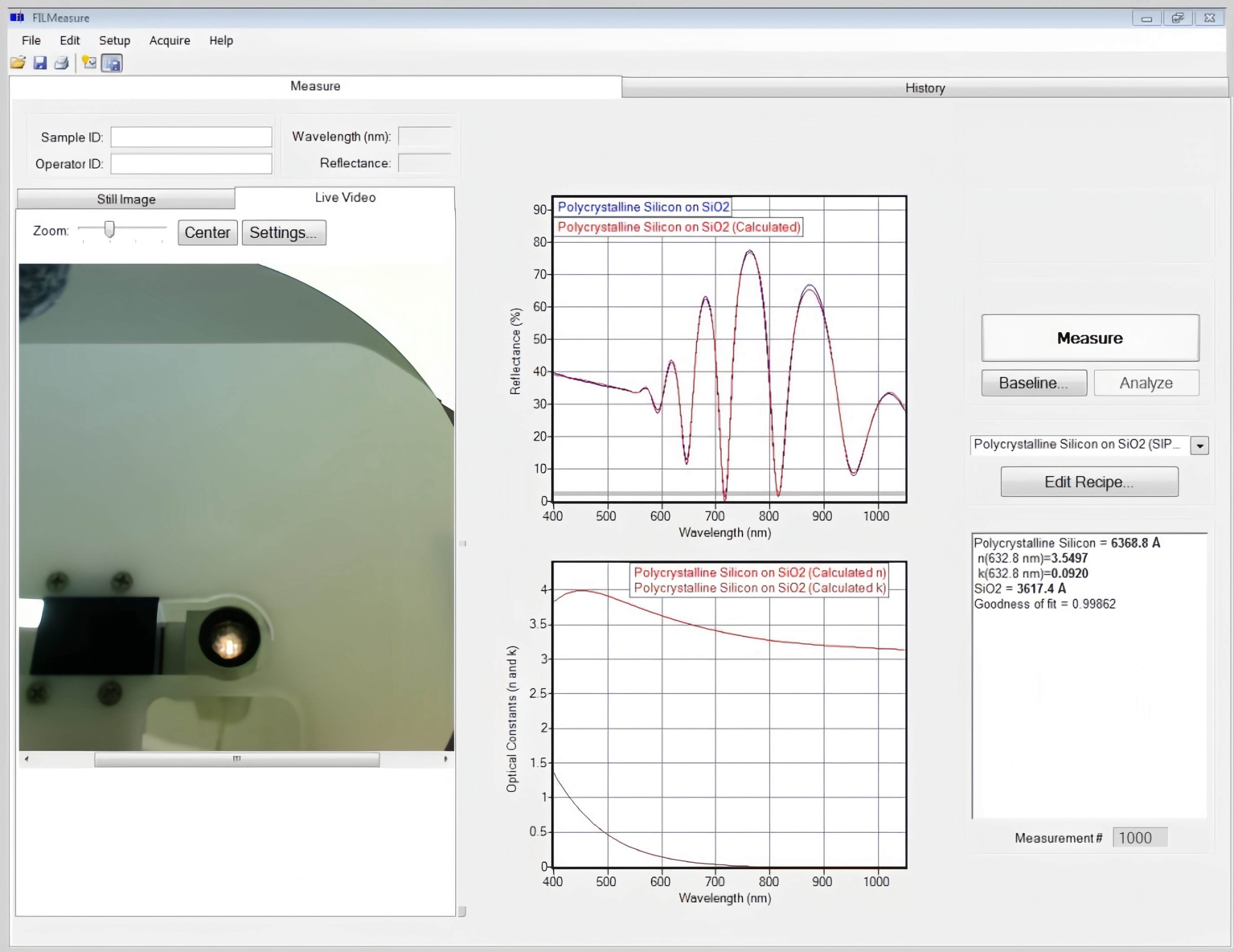This screenshot has width=1234, height=952.
Task: Click the Analyze button
Action: (1147, 383)
